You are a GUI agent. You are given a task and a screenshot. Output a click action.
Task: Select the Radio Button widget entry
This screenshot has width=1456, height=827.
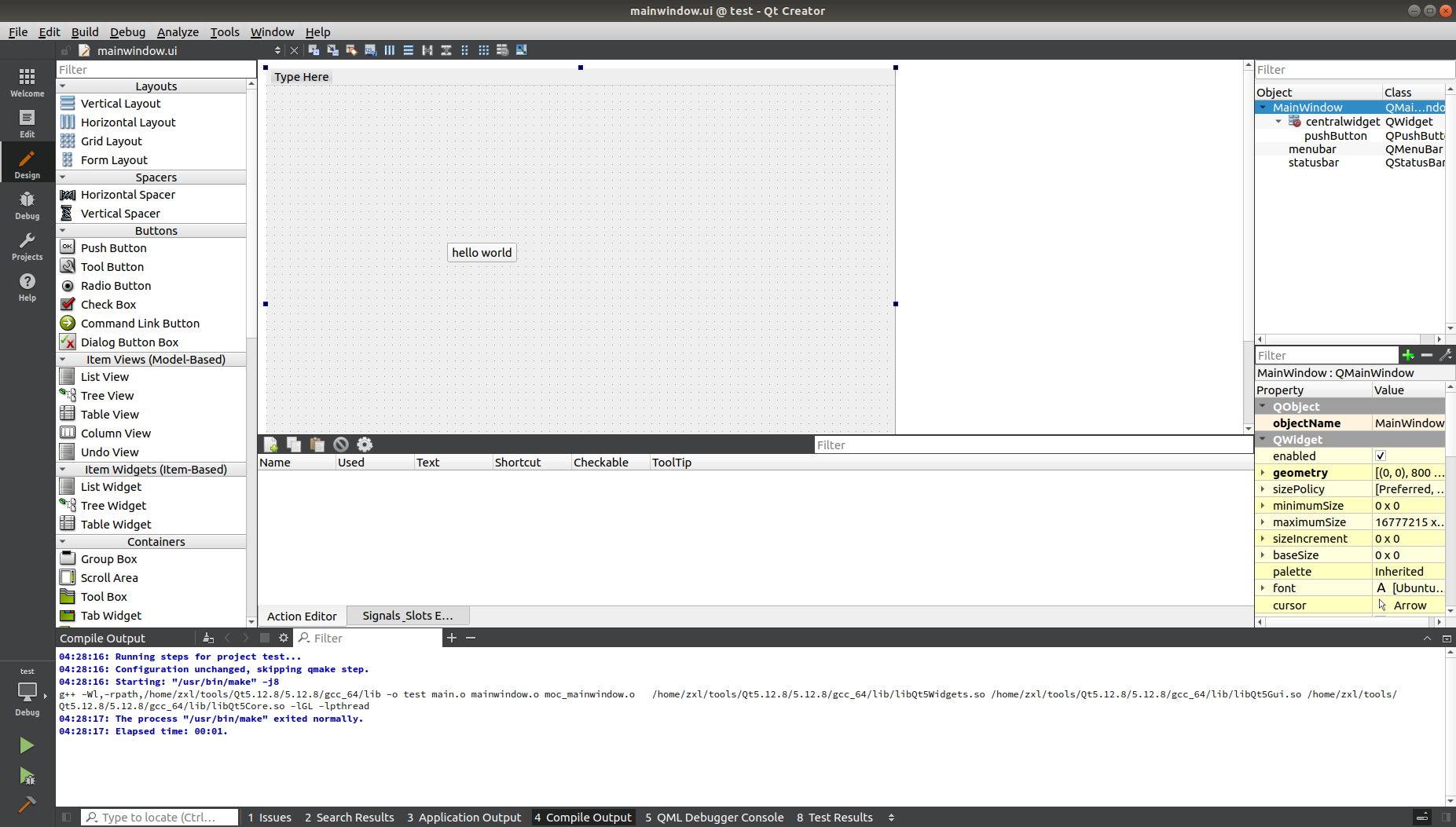(116, 285)
